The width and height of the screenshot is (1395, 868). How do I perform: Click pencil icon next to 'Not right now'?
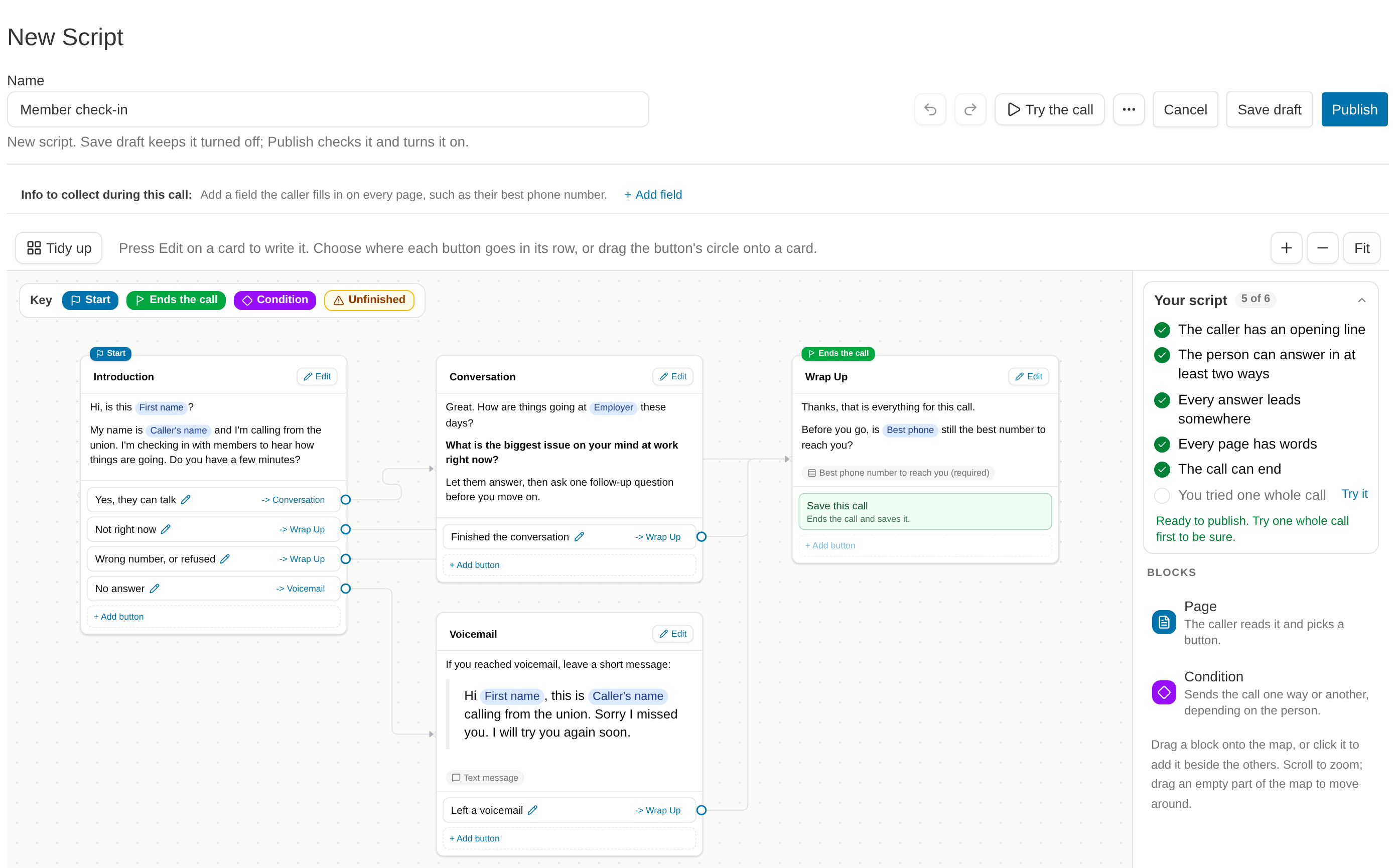[165, 529]
